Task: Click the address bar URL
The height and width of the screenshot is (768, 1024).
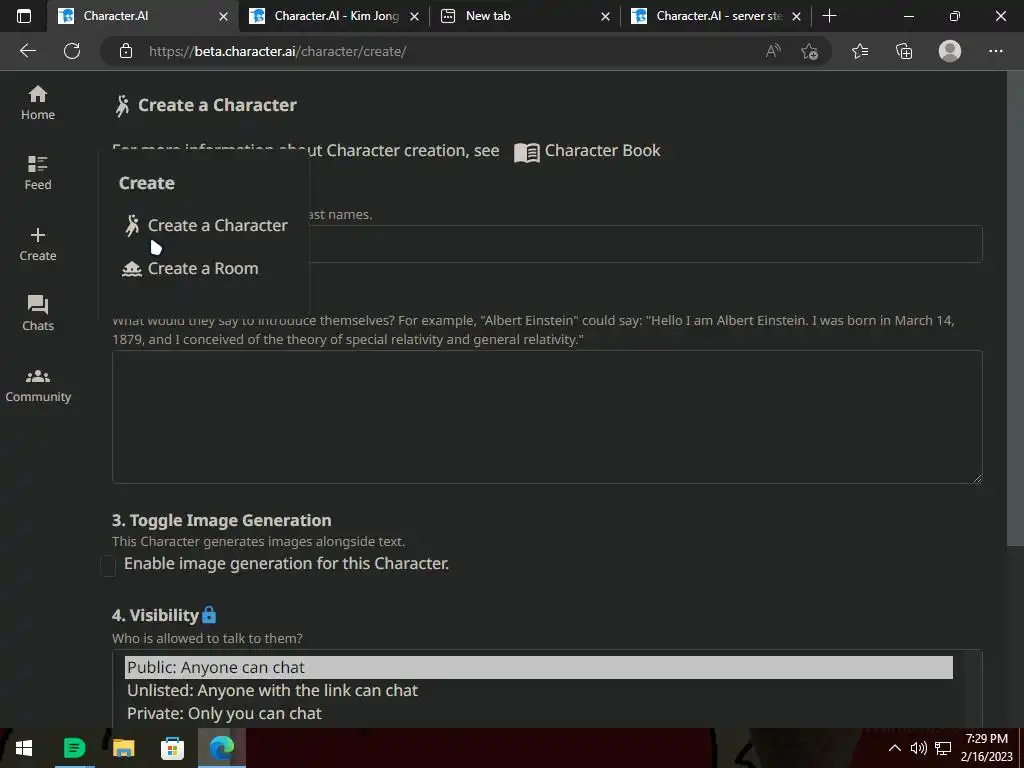Action: click(278, 52)
